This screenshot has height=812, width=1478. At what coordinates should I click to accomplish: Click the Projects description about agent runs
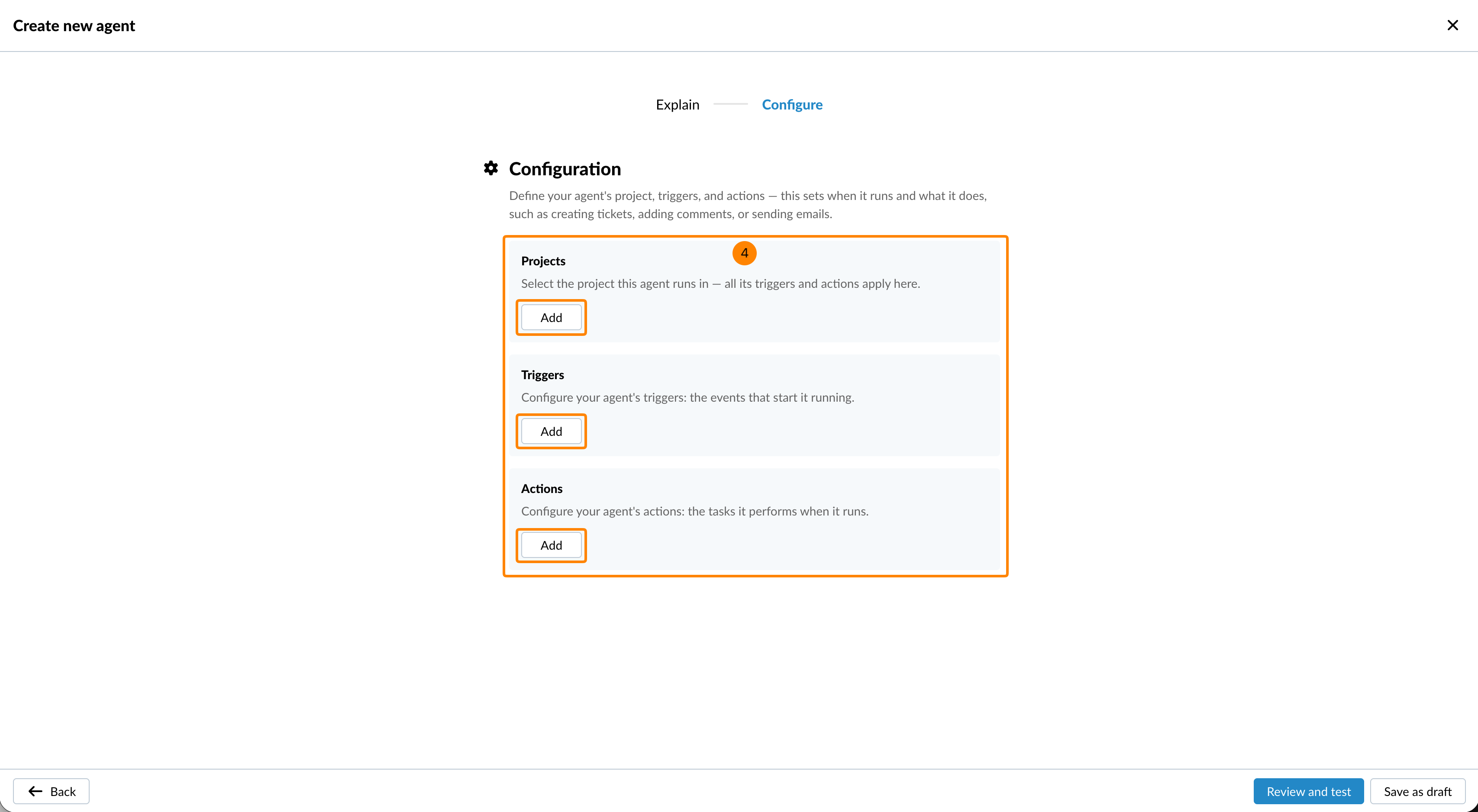tap(720, 283)
